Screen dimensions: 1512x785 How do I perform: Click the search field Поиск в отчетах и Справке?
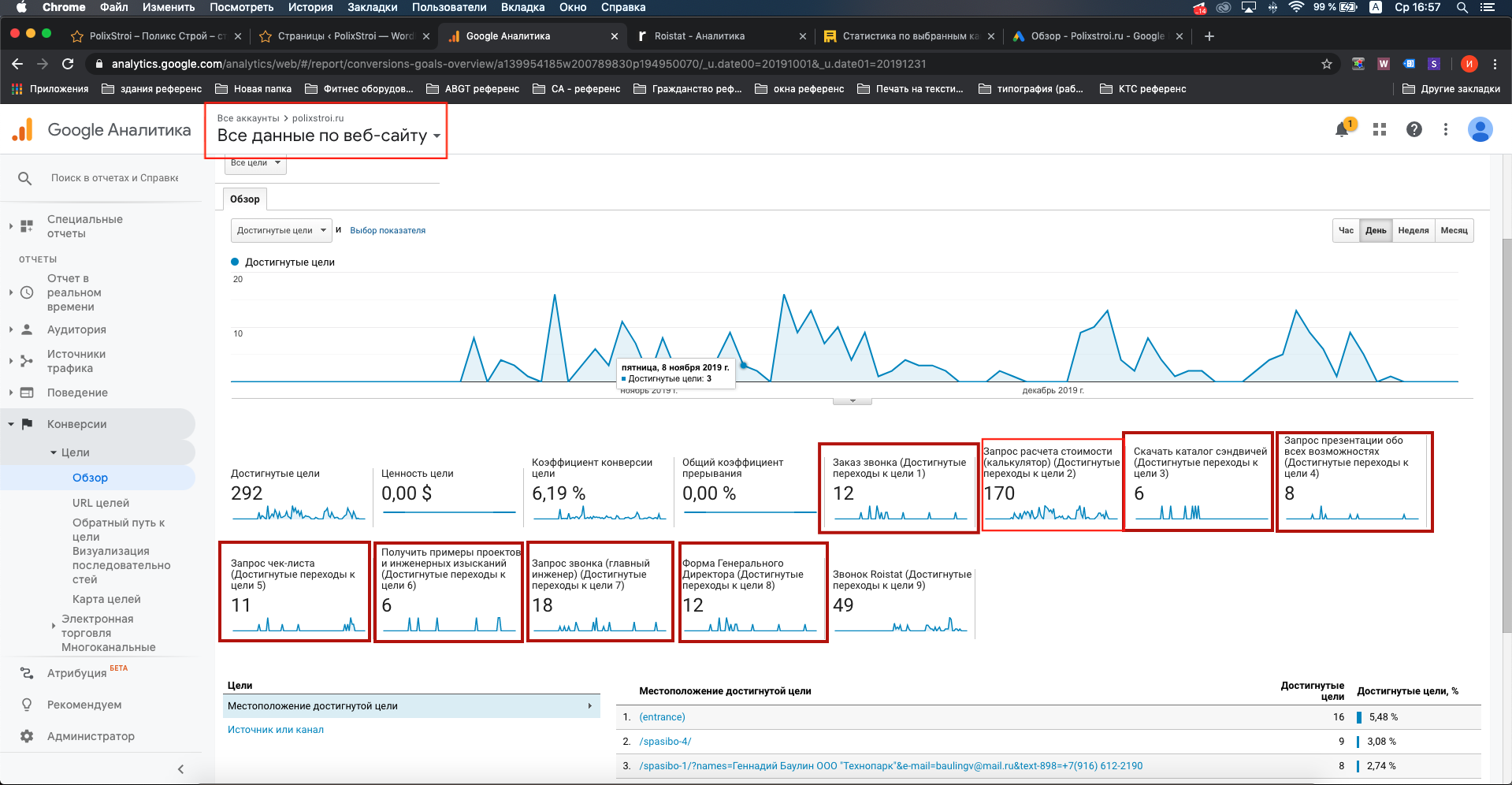click(114, 178)
